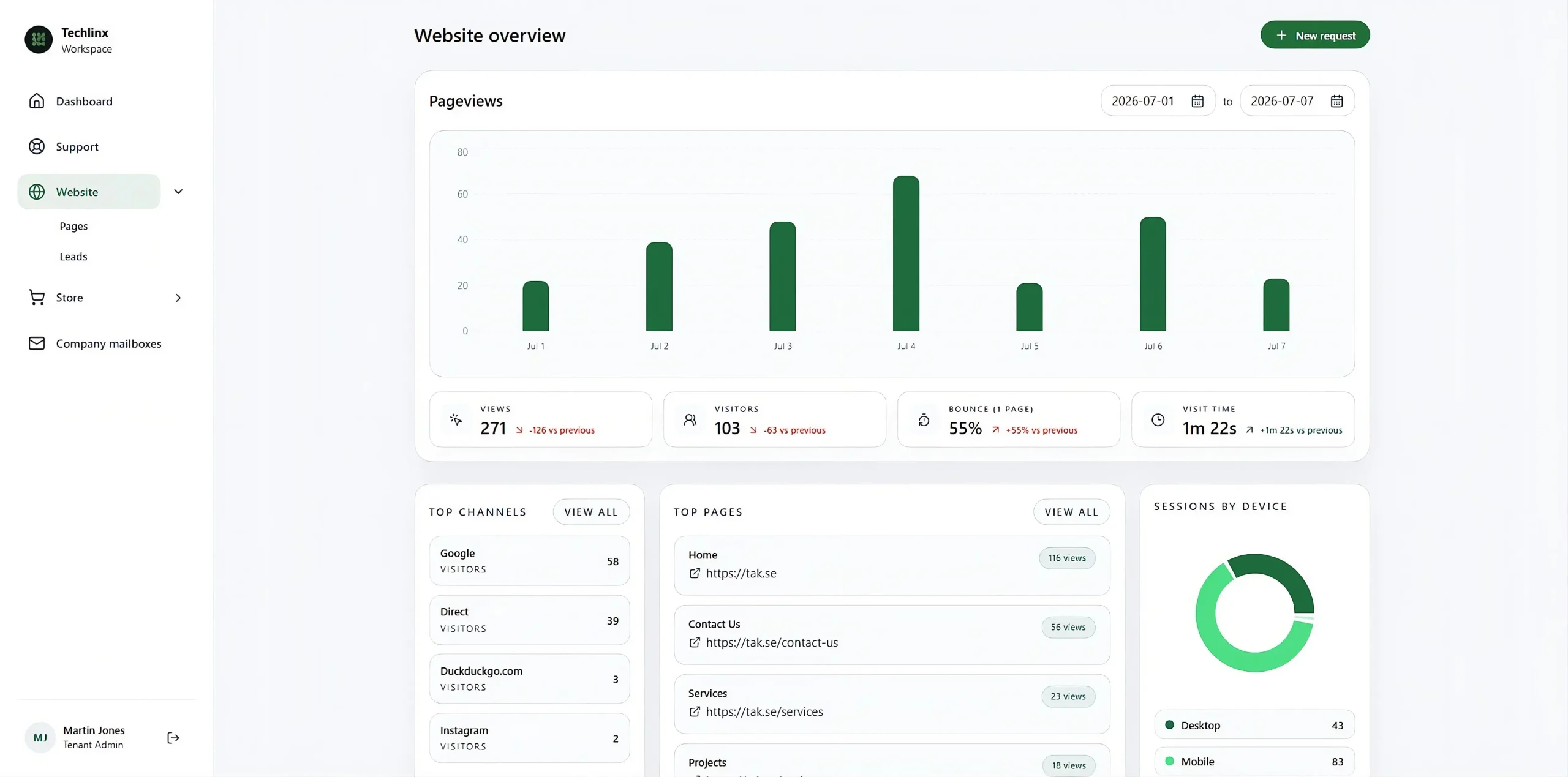
Task: Click the Dashboard home icon
Action: (37, 101)
